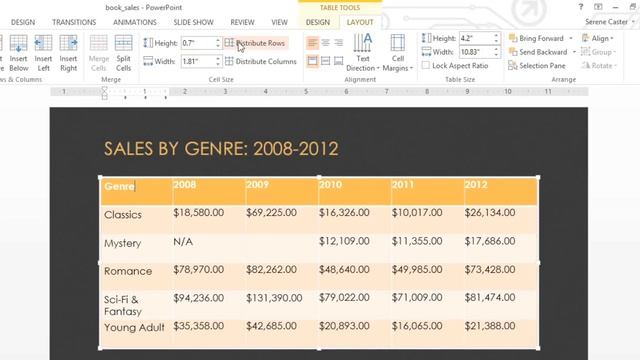The image size is (640, 360).
Task: Open the Cell Margins dropdown
Action: pos(398,53)
